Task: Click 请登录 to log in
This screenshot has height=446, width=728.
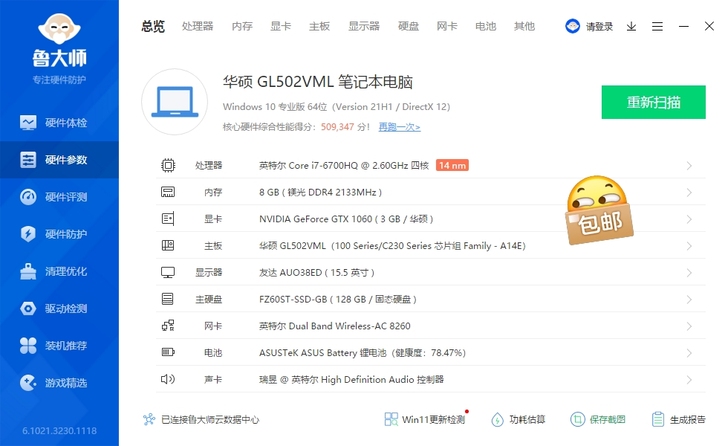Action: (599, 26)
